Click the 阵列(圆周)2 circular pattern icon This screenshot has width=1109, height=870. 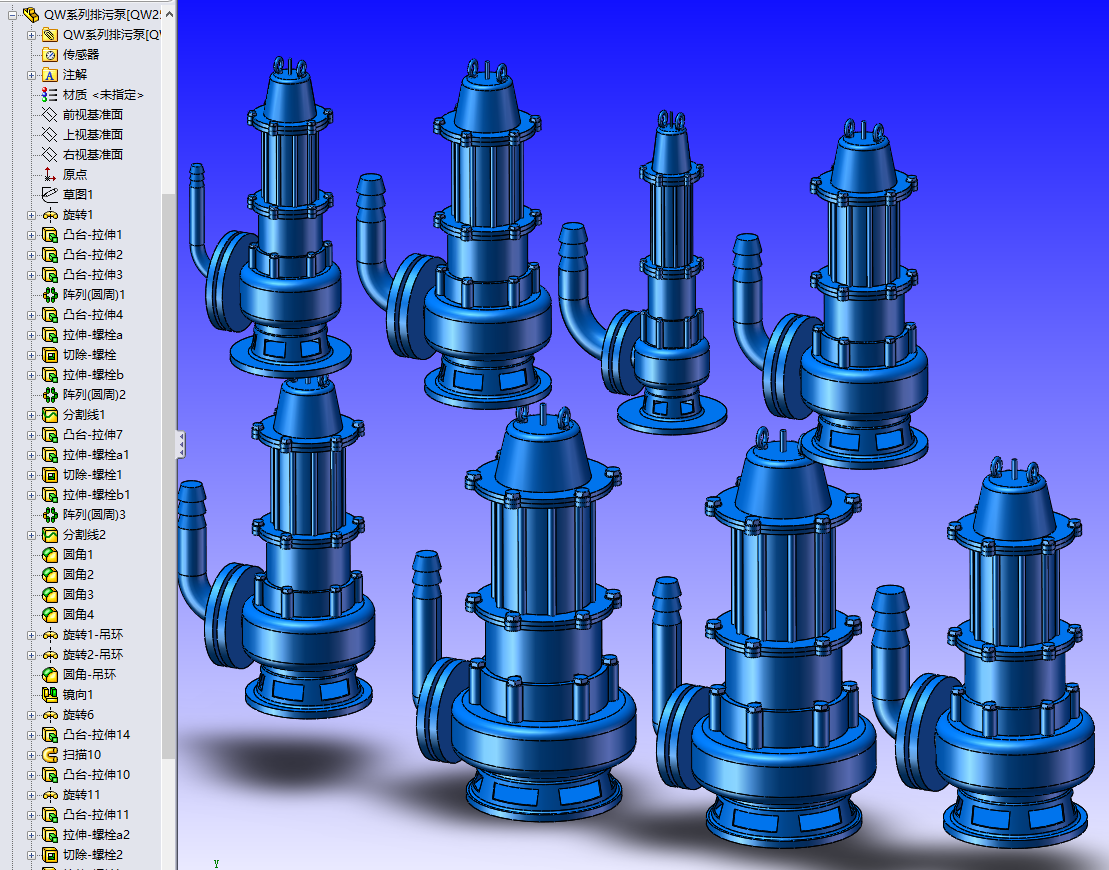pos(50,395)
